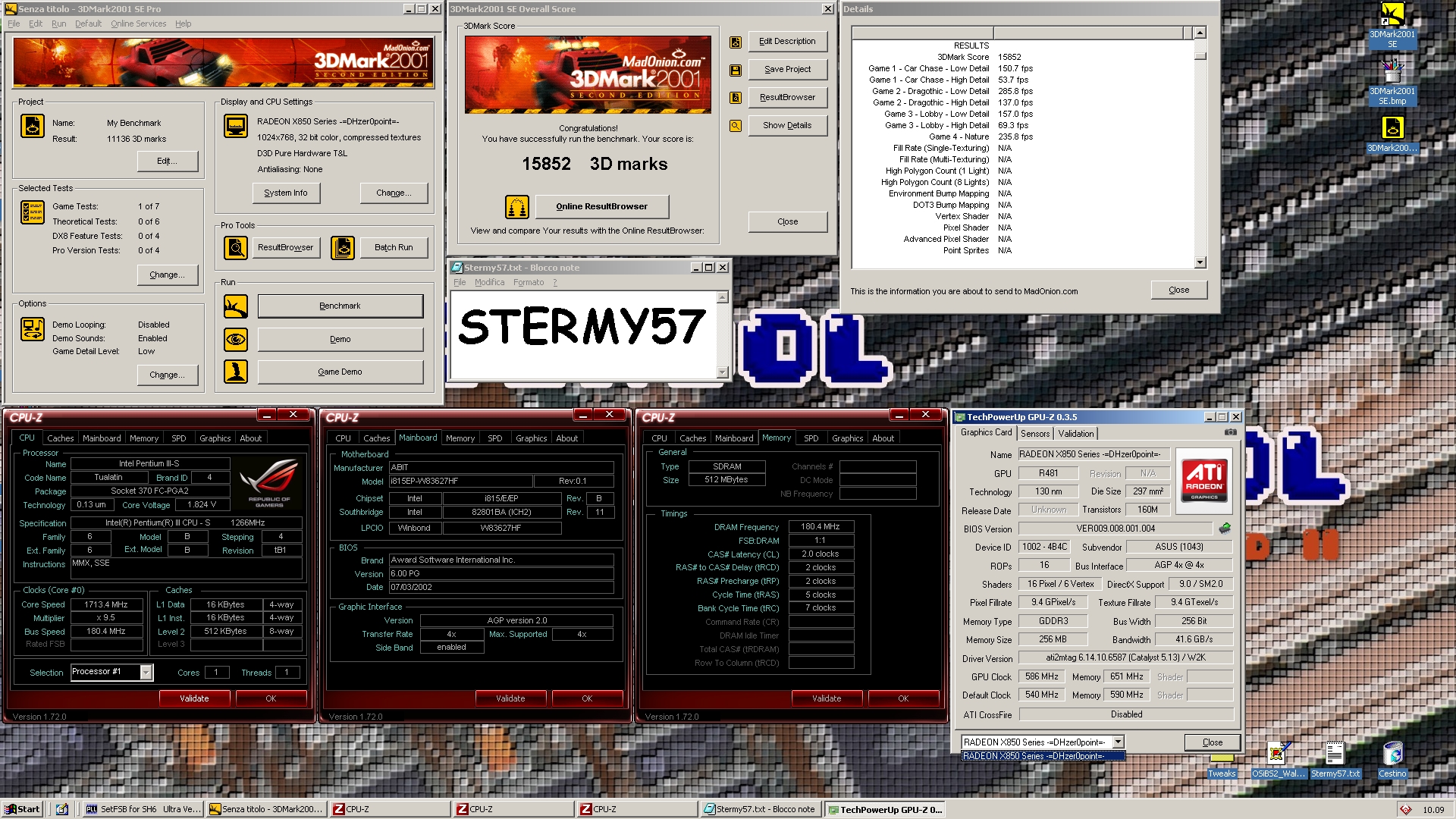Click Close button in Details window
This screenshot has height=819, width=1456.
coord(1179,290)
